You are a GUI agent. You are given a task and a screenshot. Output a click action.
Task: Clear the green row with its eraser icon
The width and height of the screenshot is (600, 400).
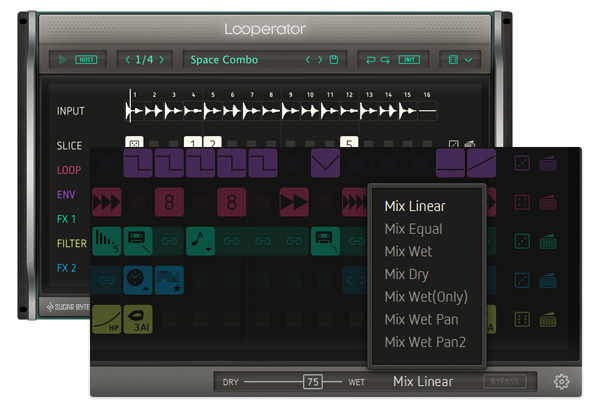point(548,241)
